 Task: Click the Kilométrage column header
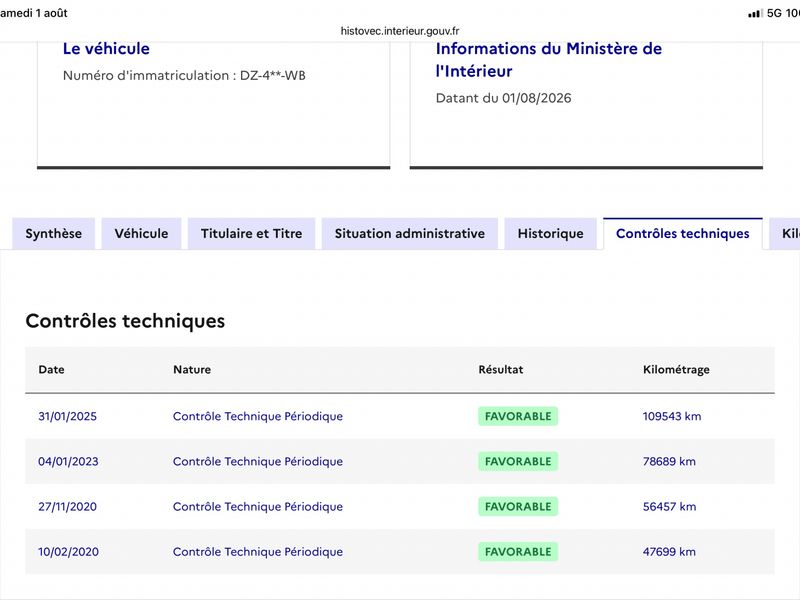(x=676, y=369)
